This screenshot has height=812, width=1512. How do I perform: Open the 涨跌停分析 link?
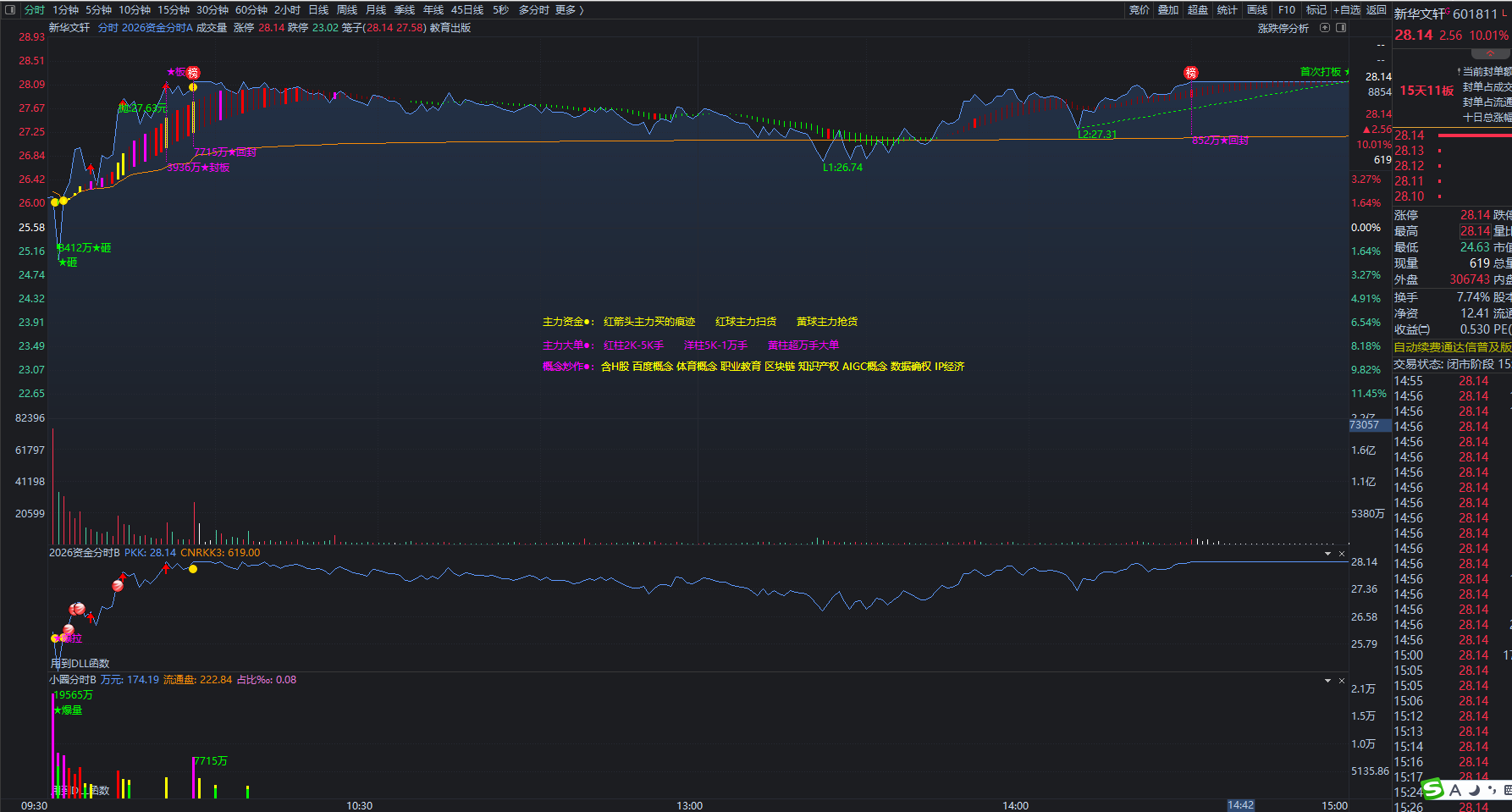[x=1283, y=28]
